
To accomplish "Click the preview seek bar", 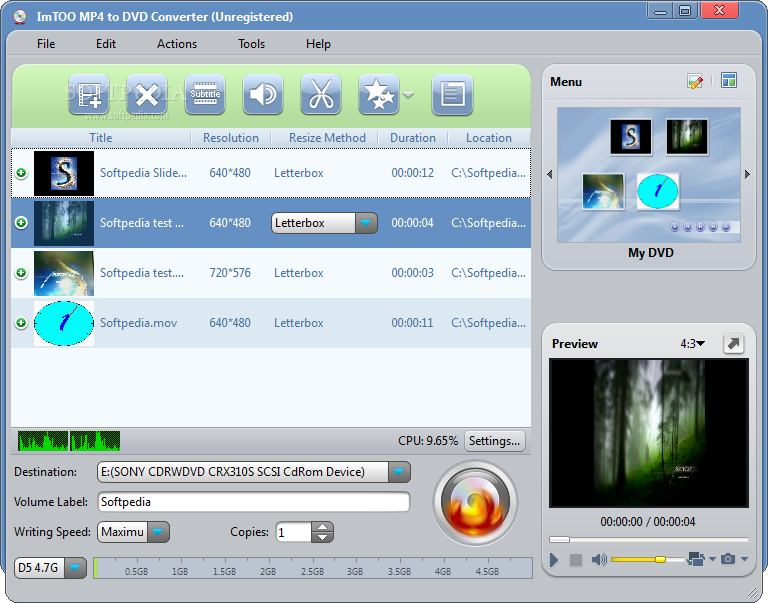I will point(648,539).
